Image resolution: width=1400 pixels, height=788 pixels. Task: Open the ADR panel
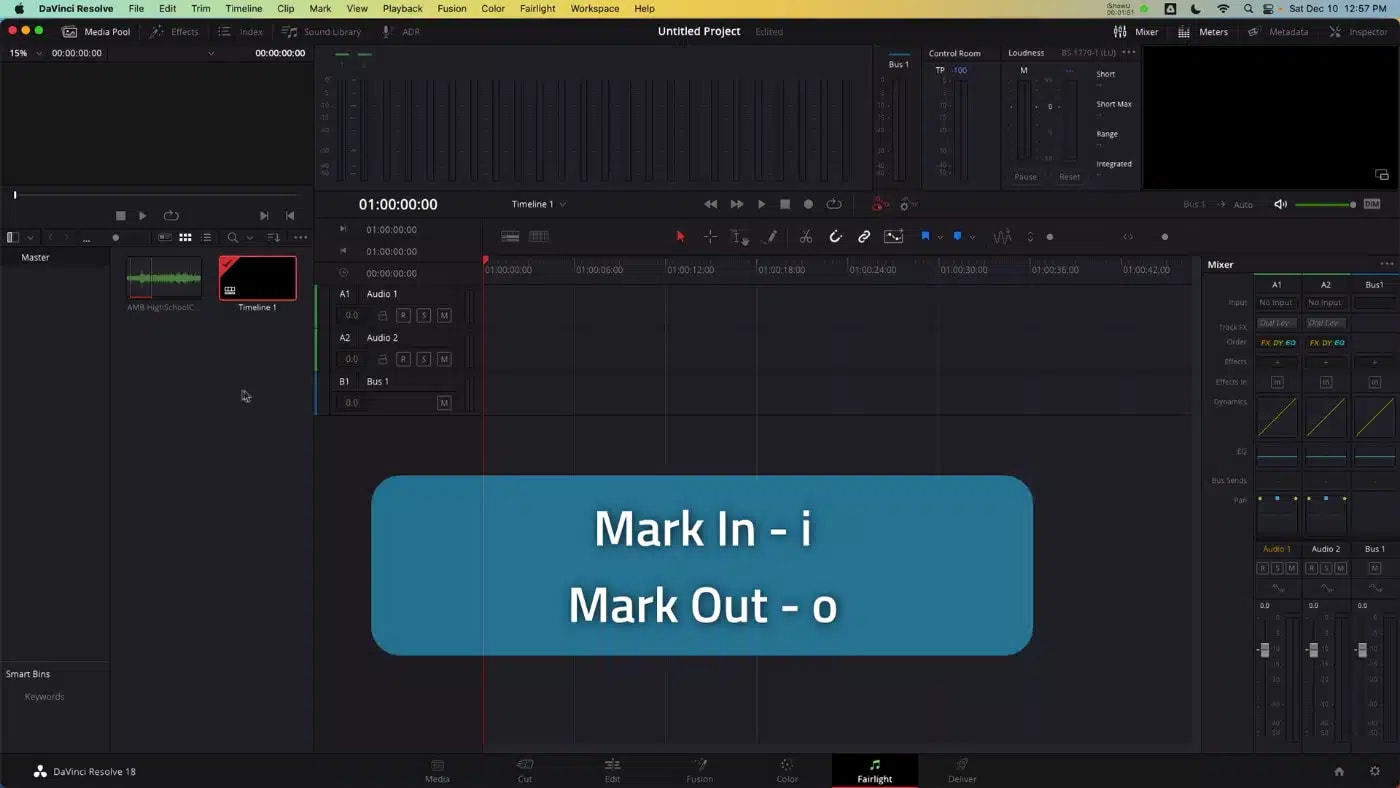pyautogui.click(x=402, y=31)
